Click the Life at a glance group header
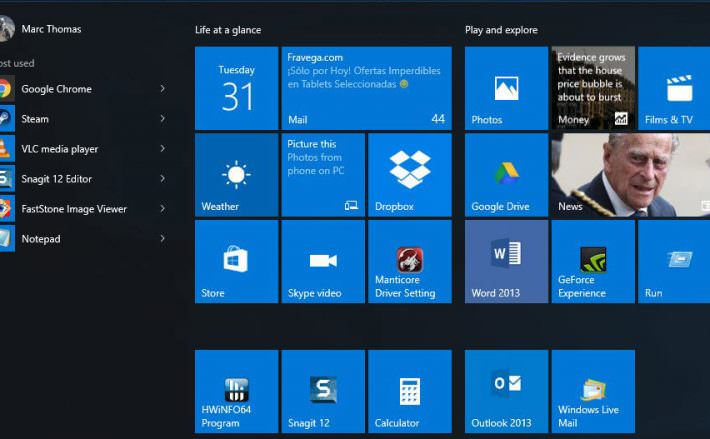 click(228, 30)
